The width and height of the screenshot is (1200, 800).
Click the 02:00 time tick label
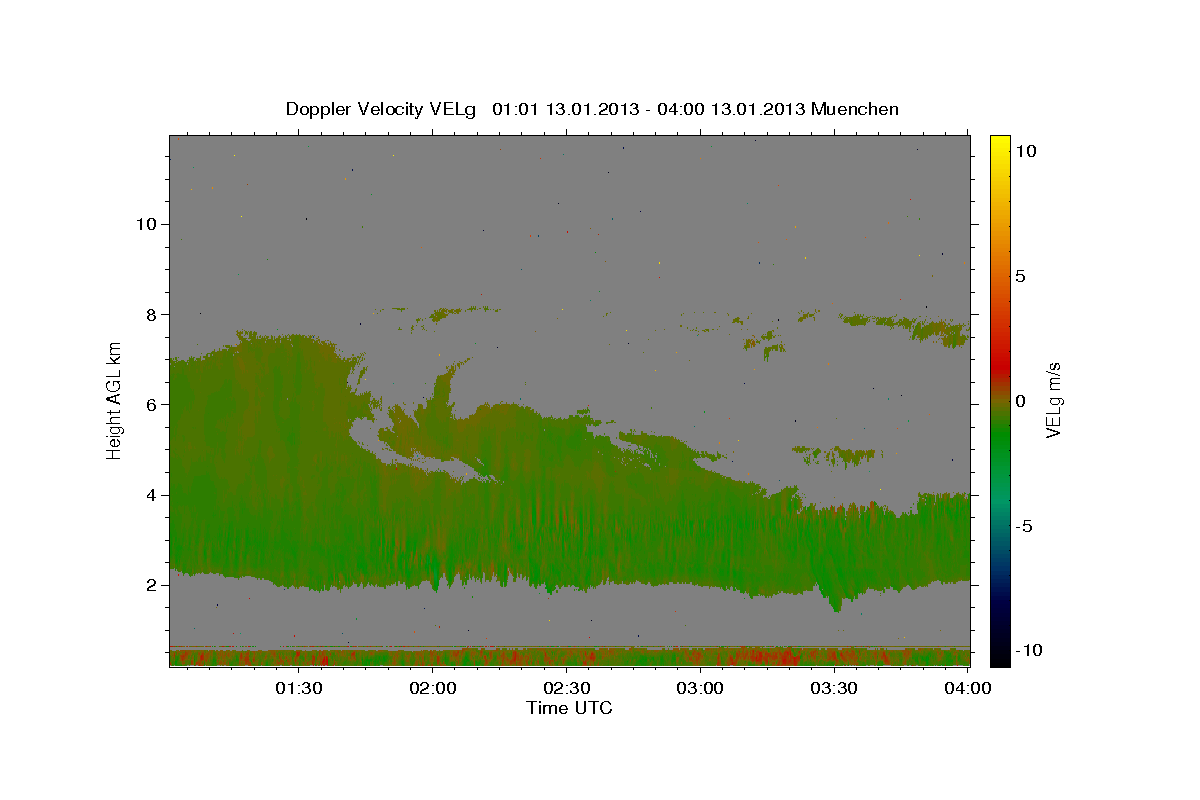(x=433, y=688)
